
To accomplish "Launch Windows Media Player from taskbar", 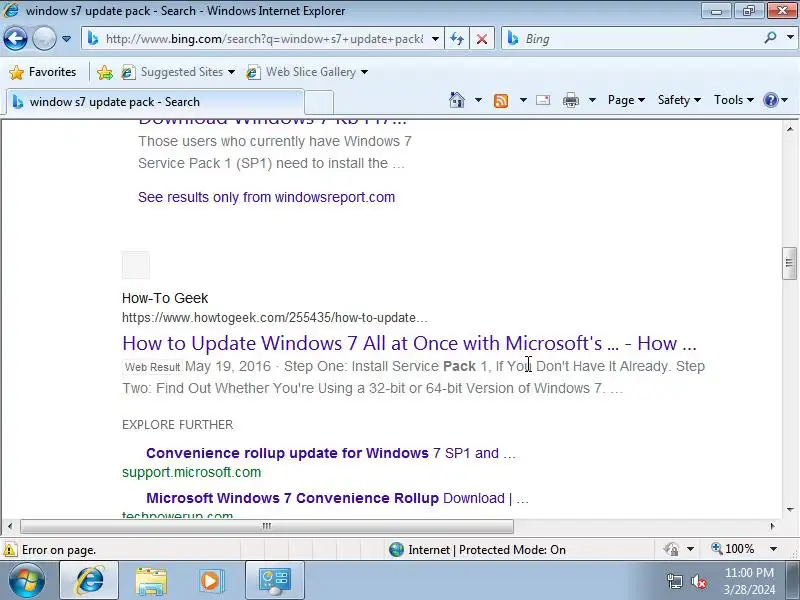I will (x=210, y=581).
